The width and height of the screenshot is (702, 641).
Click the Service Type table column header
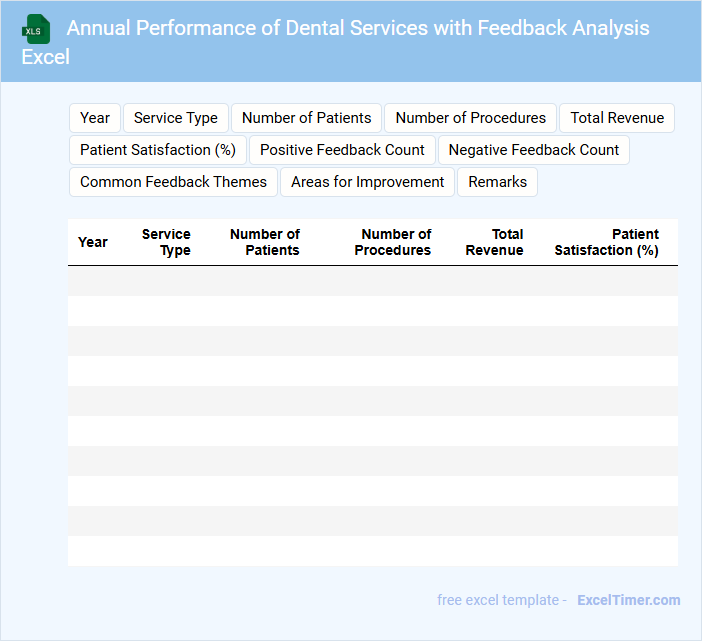point(166,242)
